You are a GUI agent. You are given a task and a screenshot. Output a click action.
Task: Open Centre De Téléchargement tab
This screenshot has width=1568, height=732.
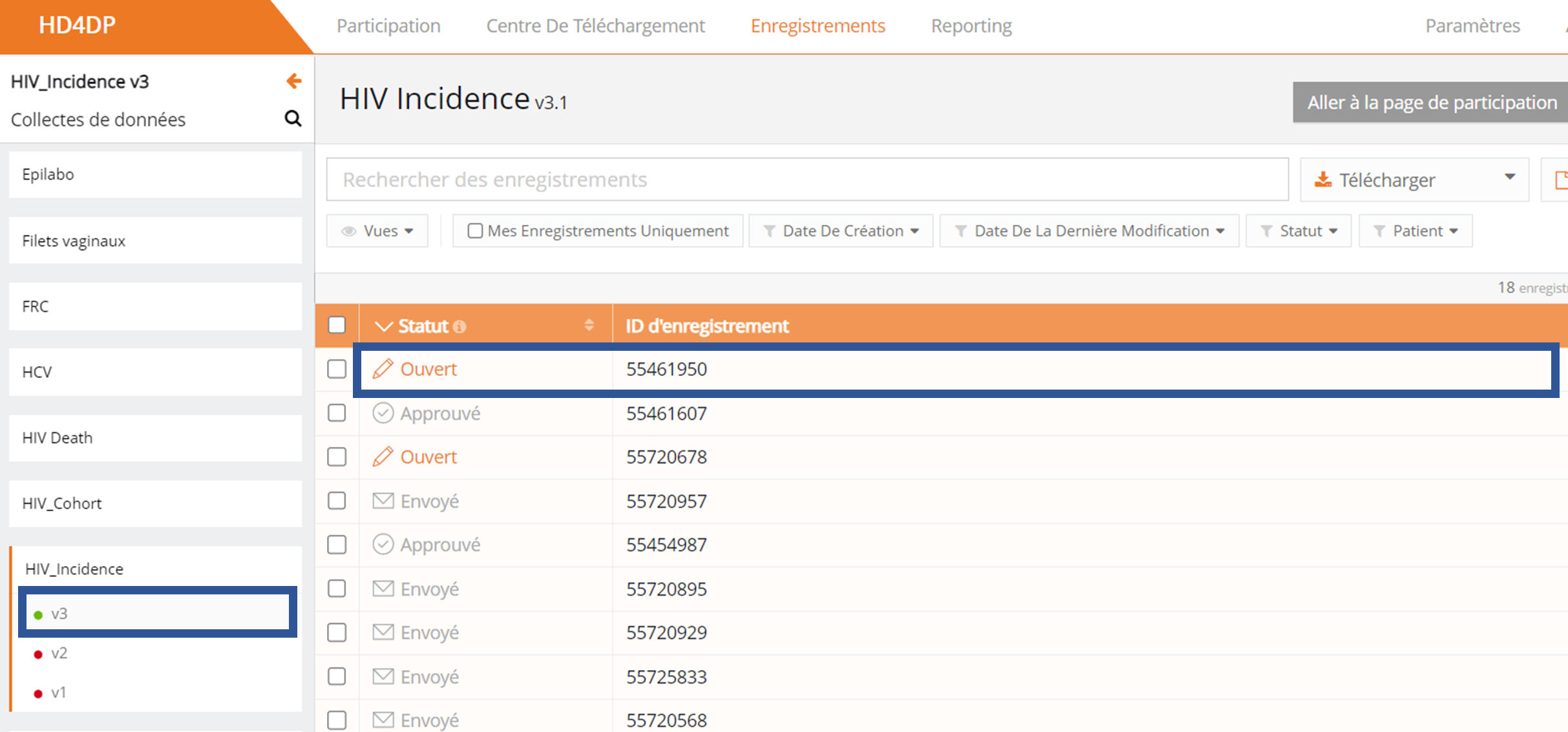click(x=595, y=26)
